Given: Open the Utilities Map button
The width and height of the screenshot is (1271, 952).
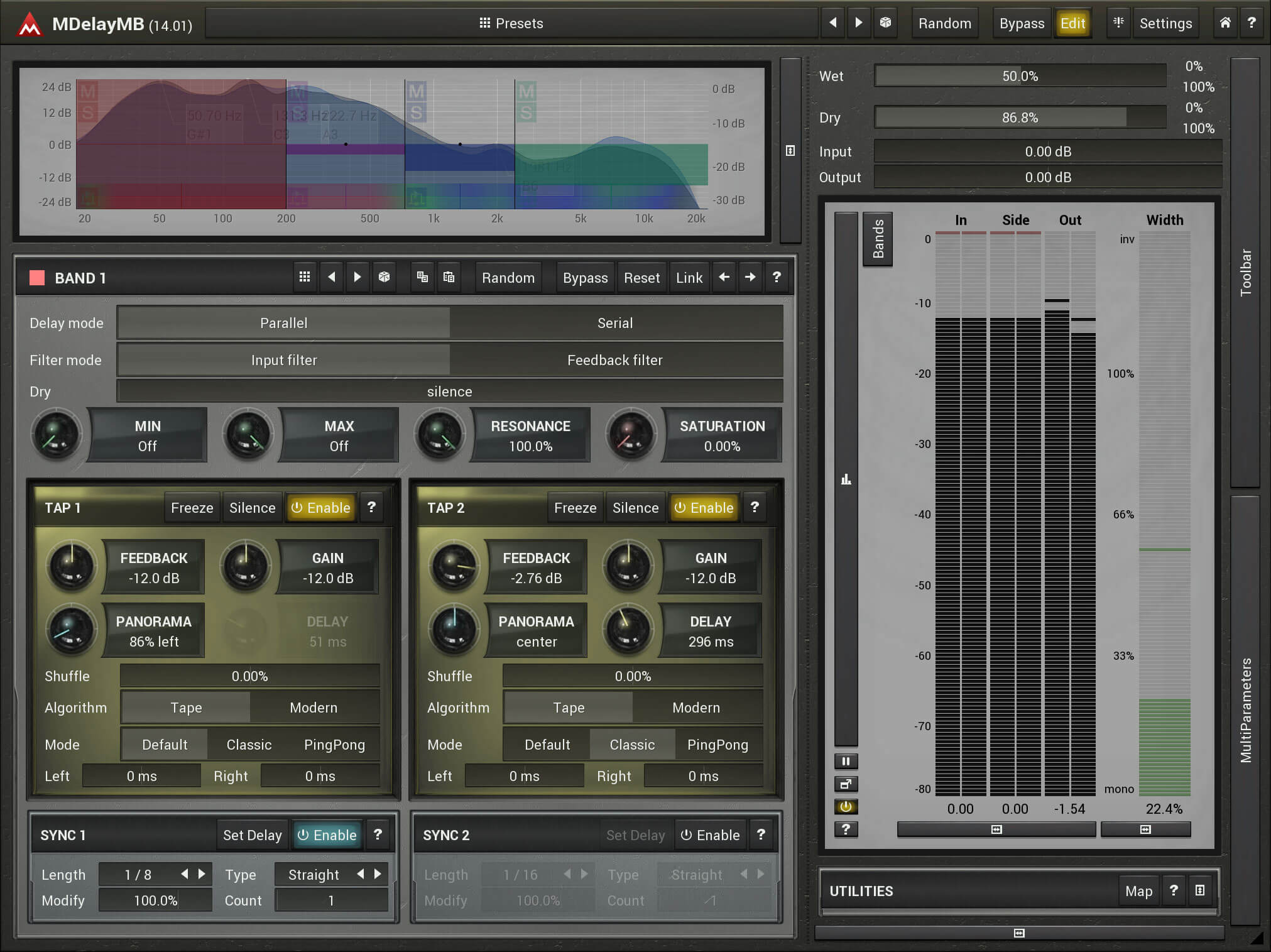Looking at the screenshot, I should [x=1138, y=891].
